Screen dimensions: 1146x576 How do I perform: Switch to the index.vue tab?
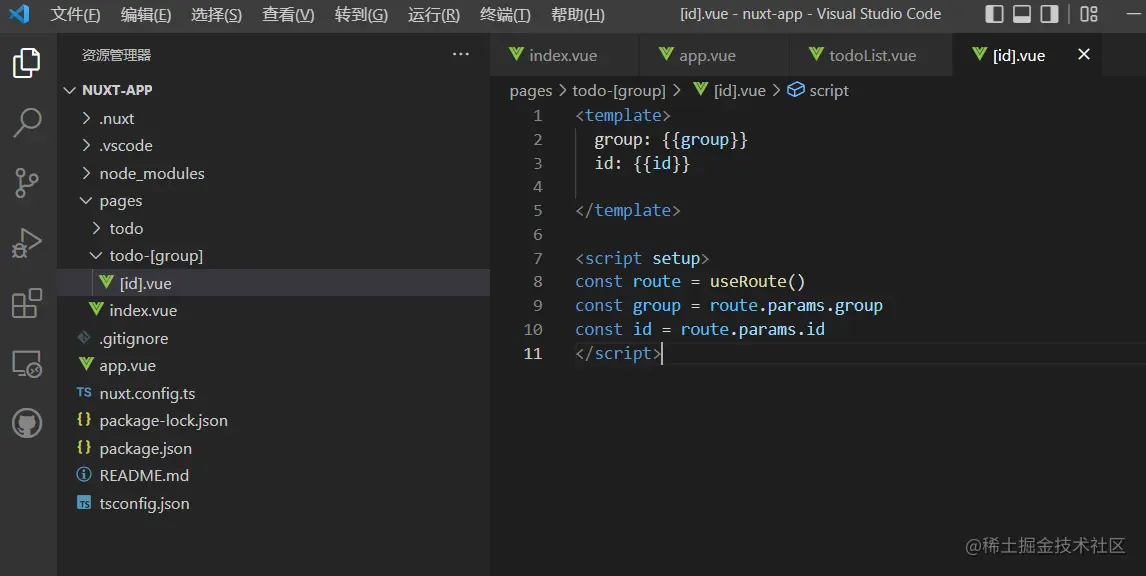563,55
